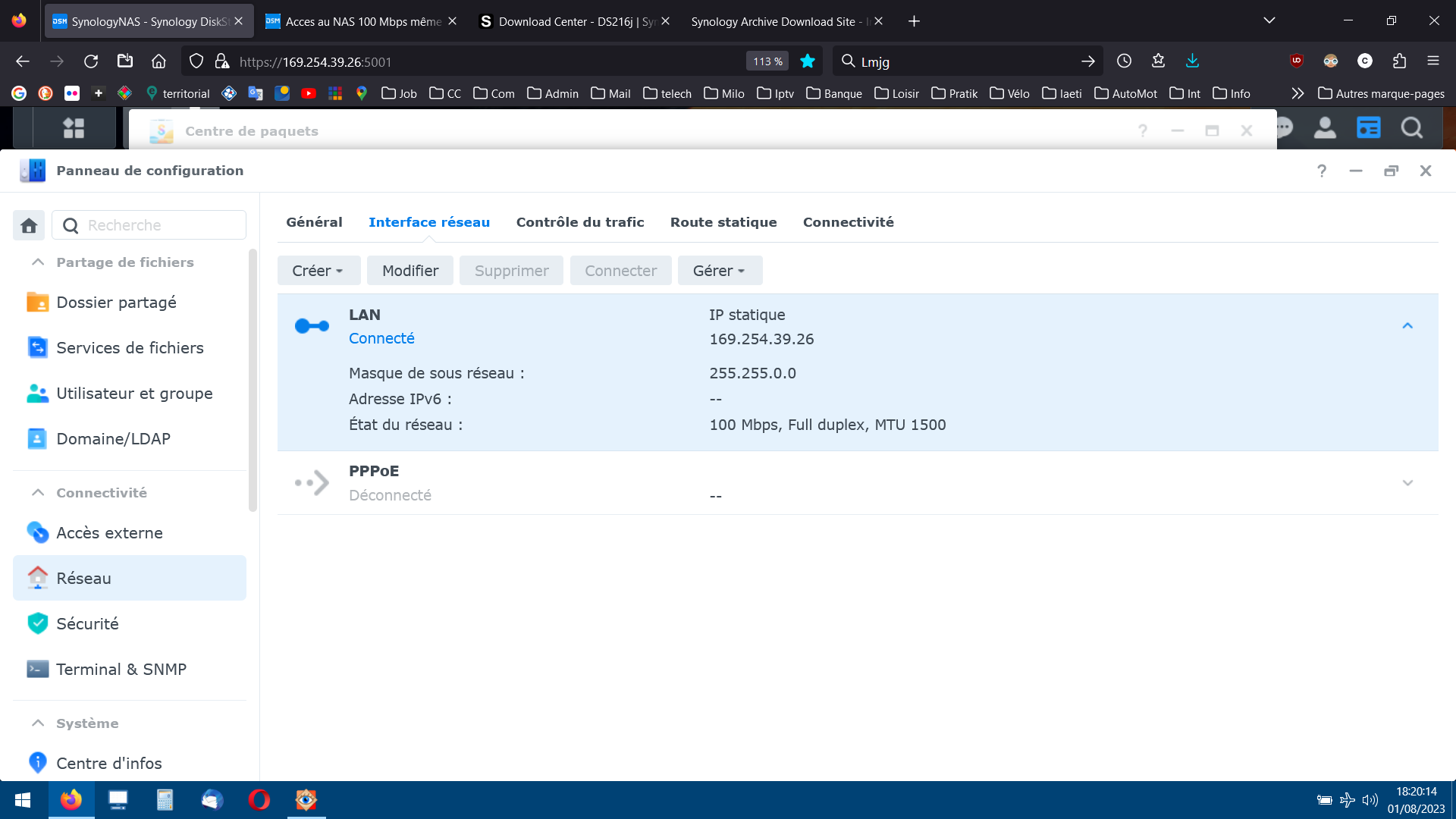
Task: Open Utilisateur et groupe section
Action: pos(134,394)
